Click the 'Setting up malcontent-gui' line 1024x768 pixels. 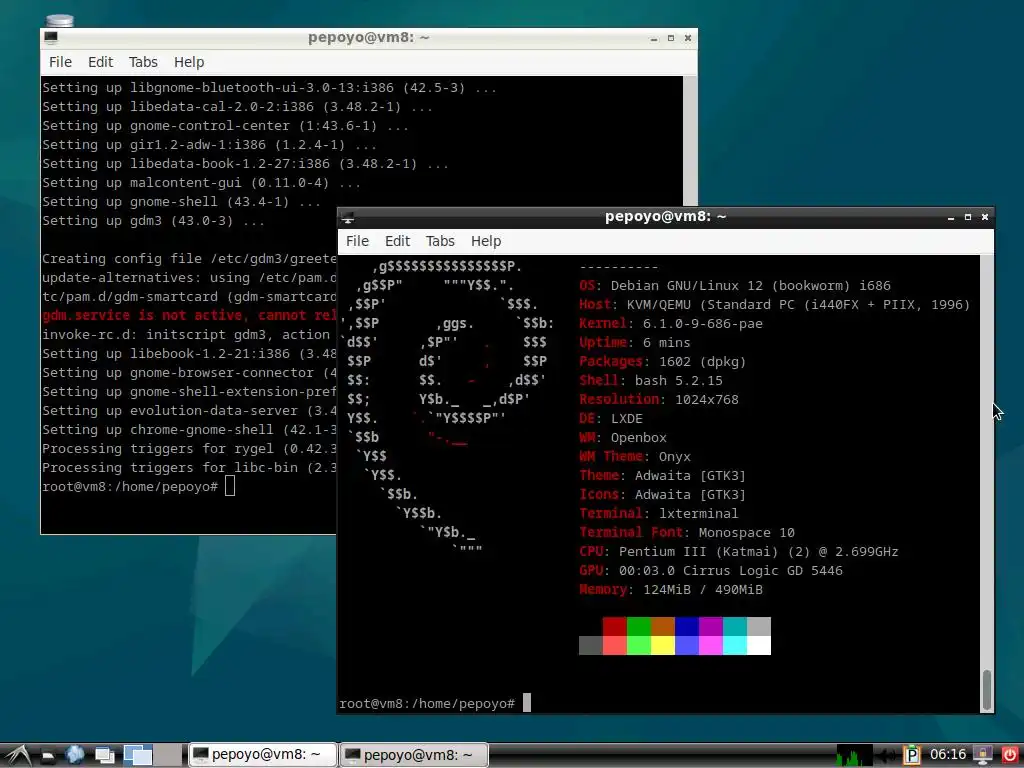[x=202, y=183]
